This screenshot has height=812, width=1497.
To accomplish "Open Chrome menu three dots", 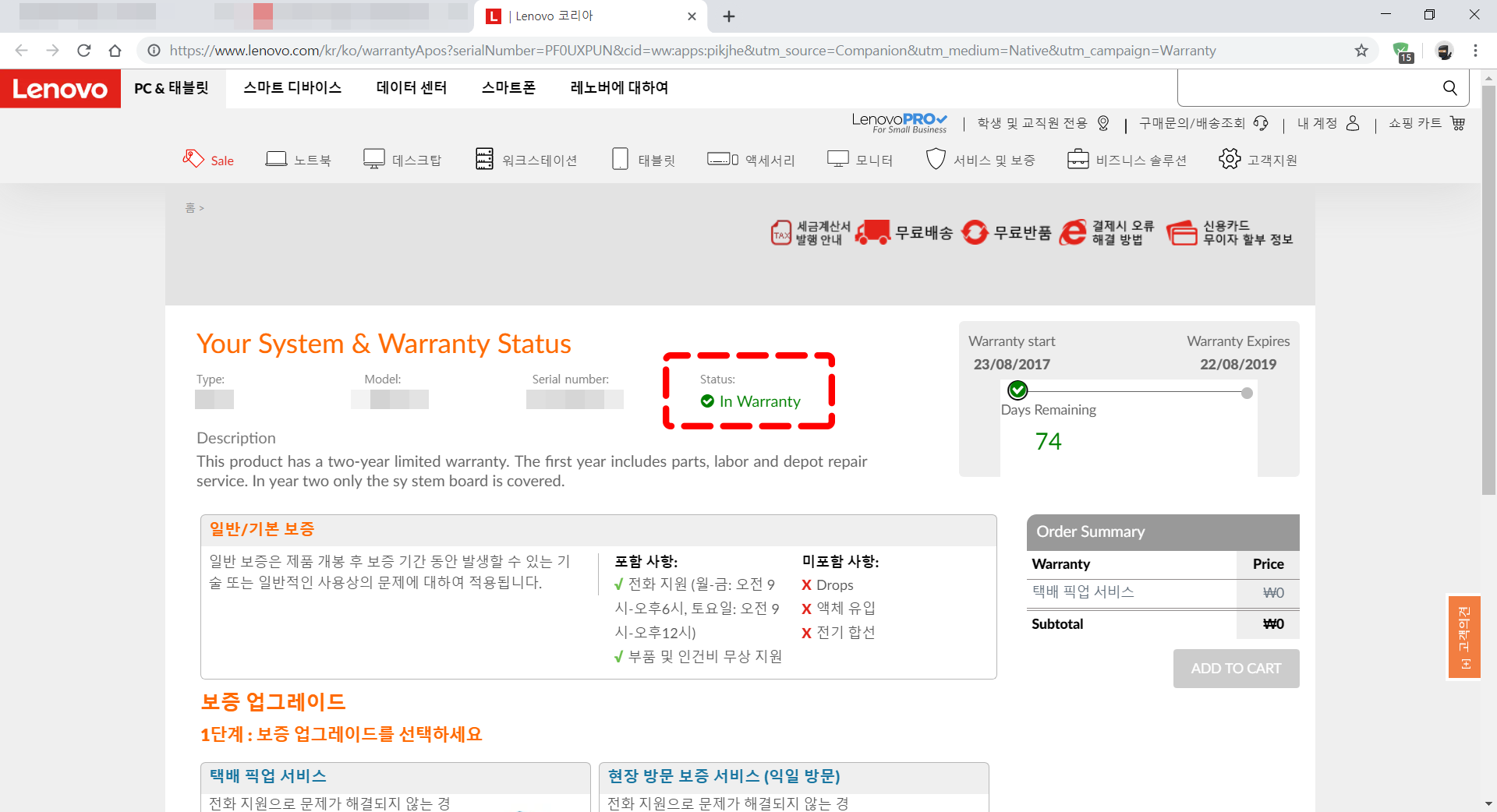I will (1475, 51).
